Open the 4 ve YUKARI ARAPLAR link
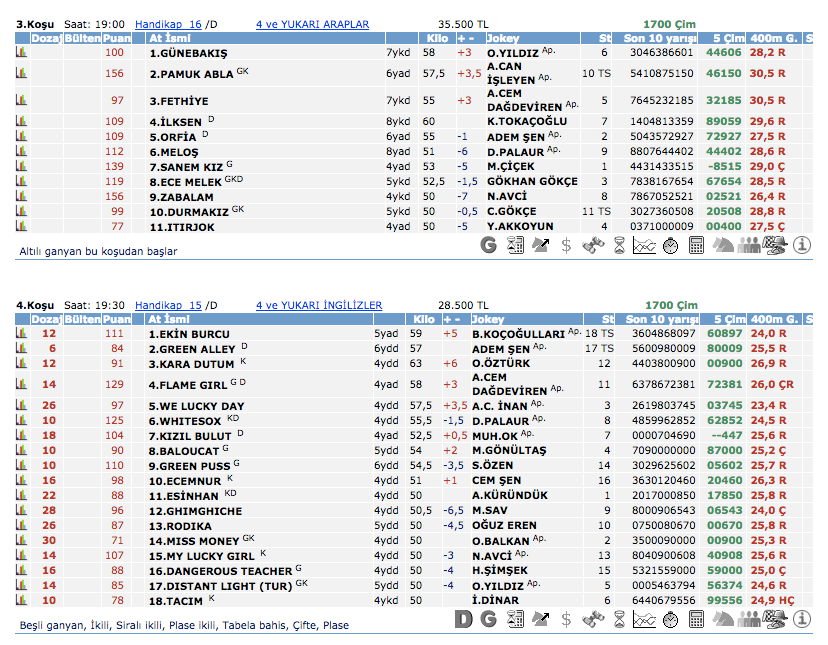 pos(312,24)
